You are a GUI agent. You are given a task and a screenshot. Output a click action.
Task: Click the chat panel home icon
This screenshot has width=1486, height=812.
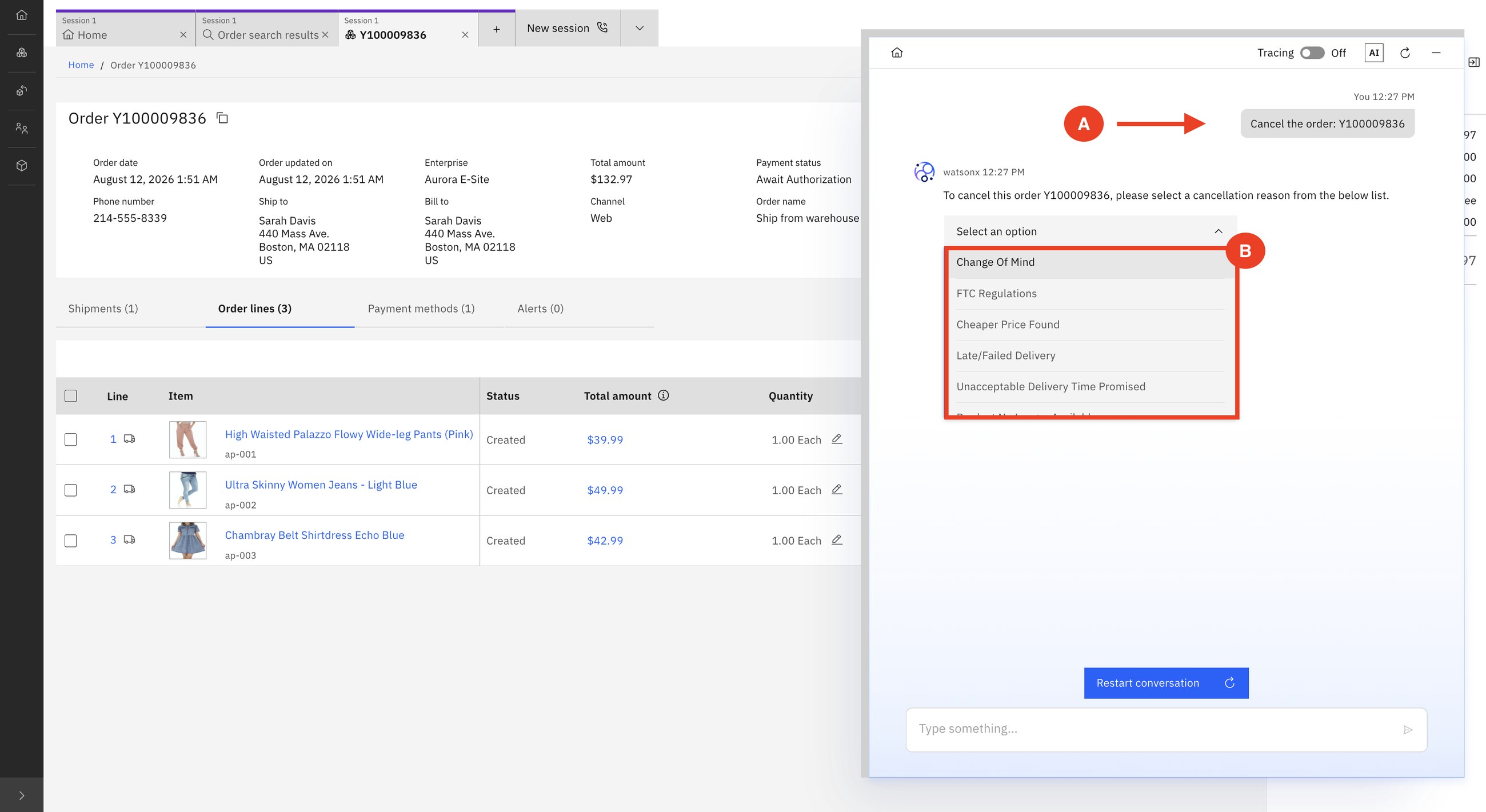[x=897, y=53]
